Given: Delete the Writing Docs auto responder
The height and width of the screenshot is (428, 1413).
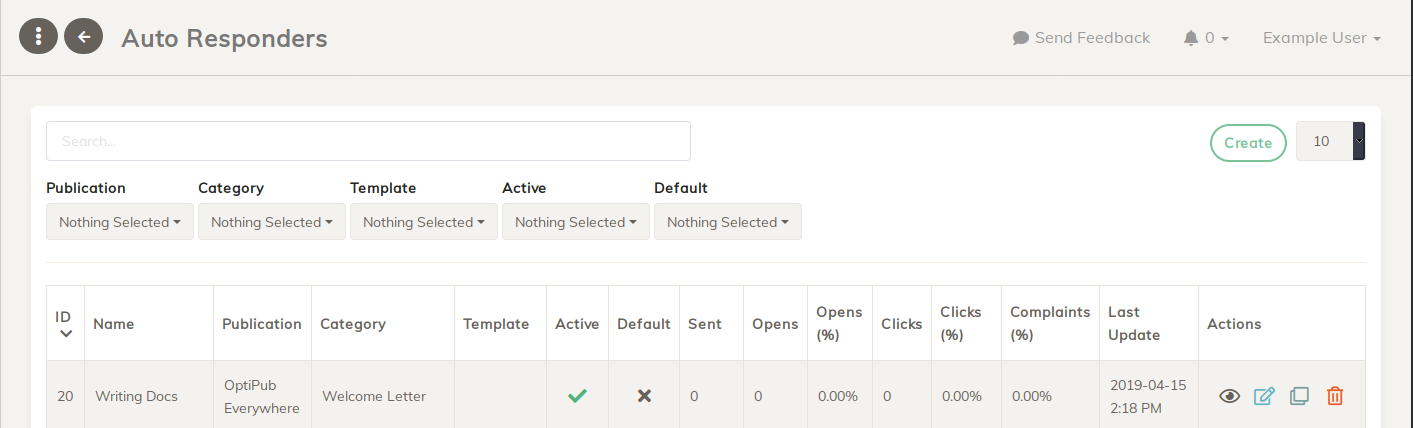Looking at the screenshot, I should (x=1335, y=396).
